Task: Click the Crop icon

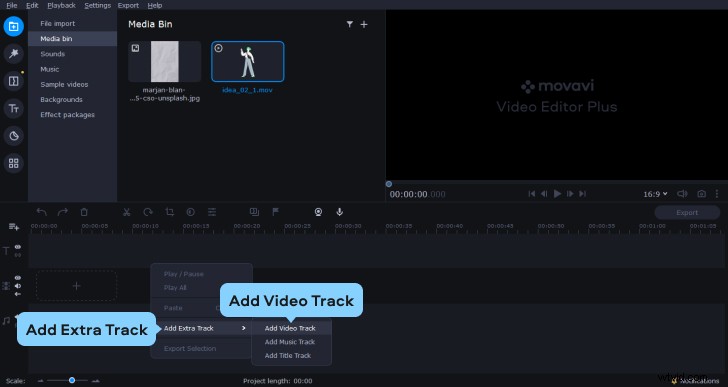Action: coord(169,212)
